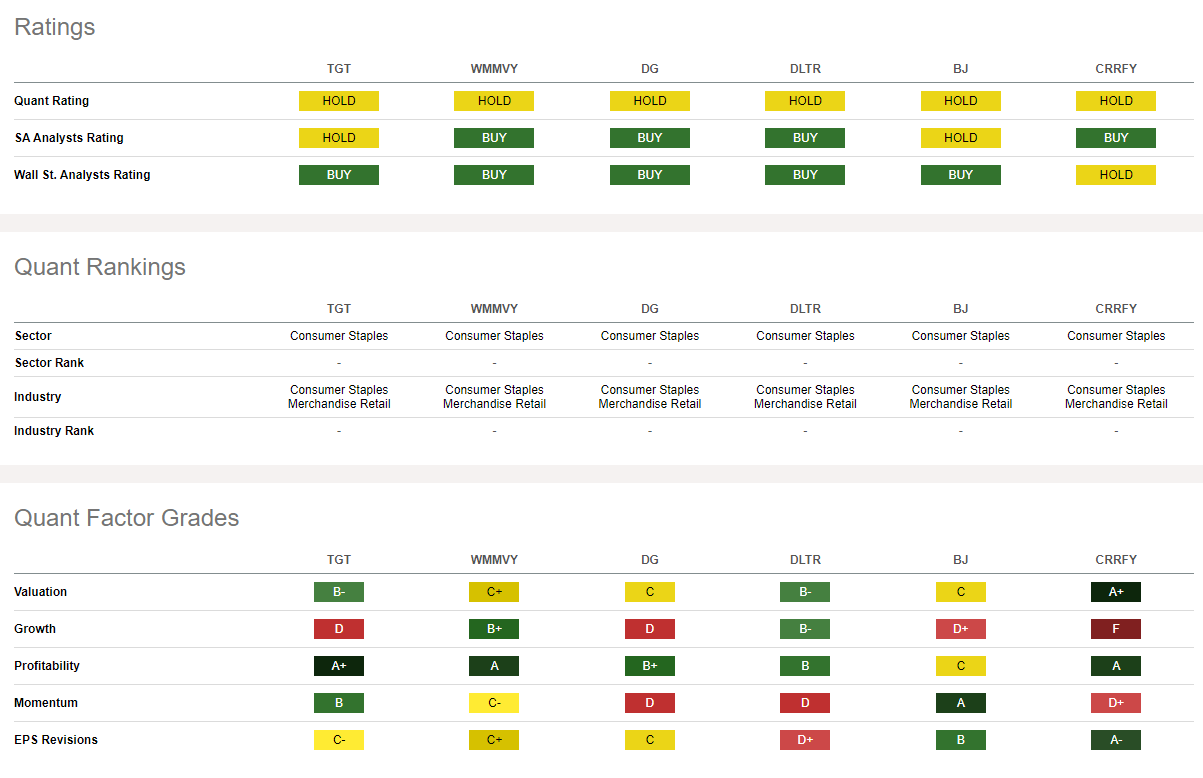
Task: Select the Growth row label
Action: click(x=35, y=629)
